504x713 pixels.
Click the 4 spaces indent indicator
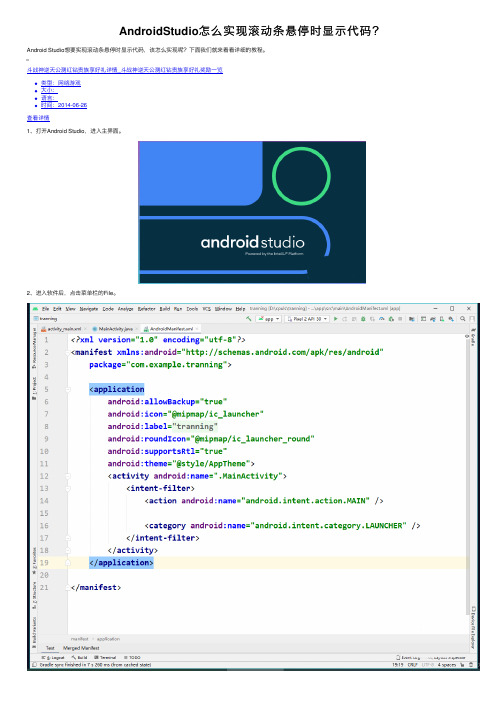(x=447, y=665)
